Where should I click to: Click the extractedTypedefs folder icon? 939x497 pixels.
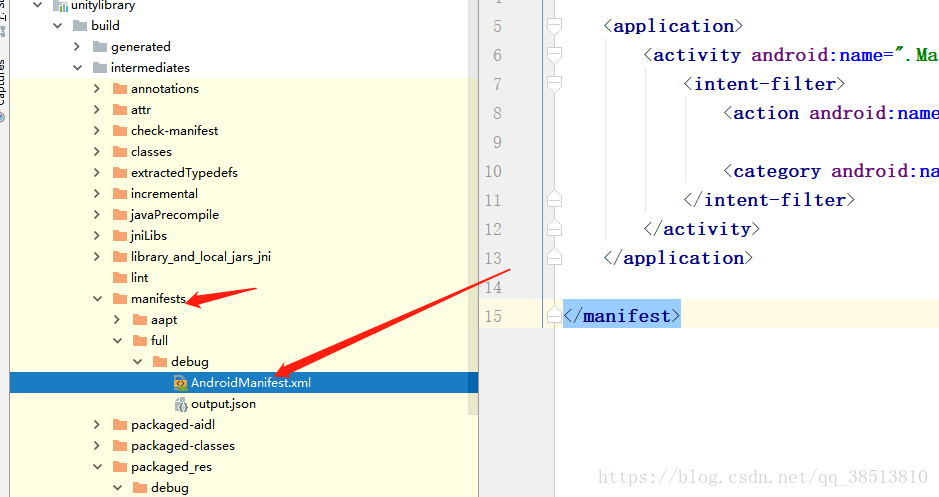click(x=120, y=172)
